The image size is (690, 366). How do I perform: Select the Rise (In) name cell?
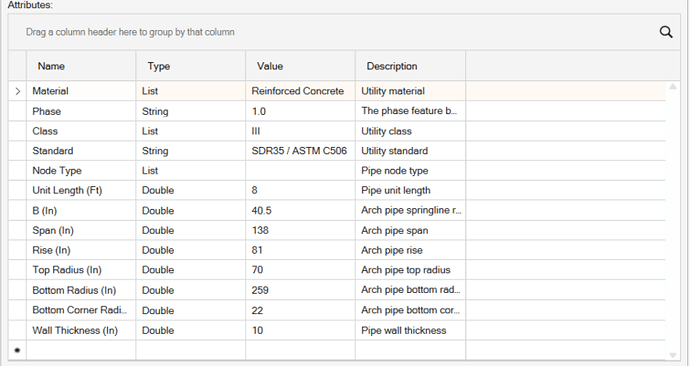81,250
